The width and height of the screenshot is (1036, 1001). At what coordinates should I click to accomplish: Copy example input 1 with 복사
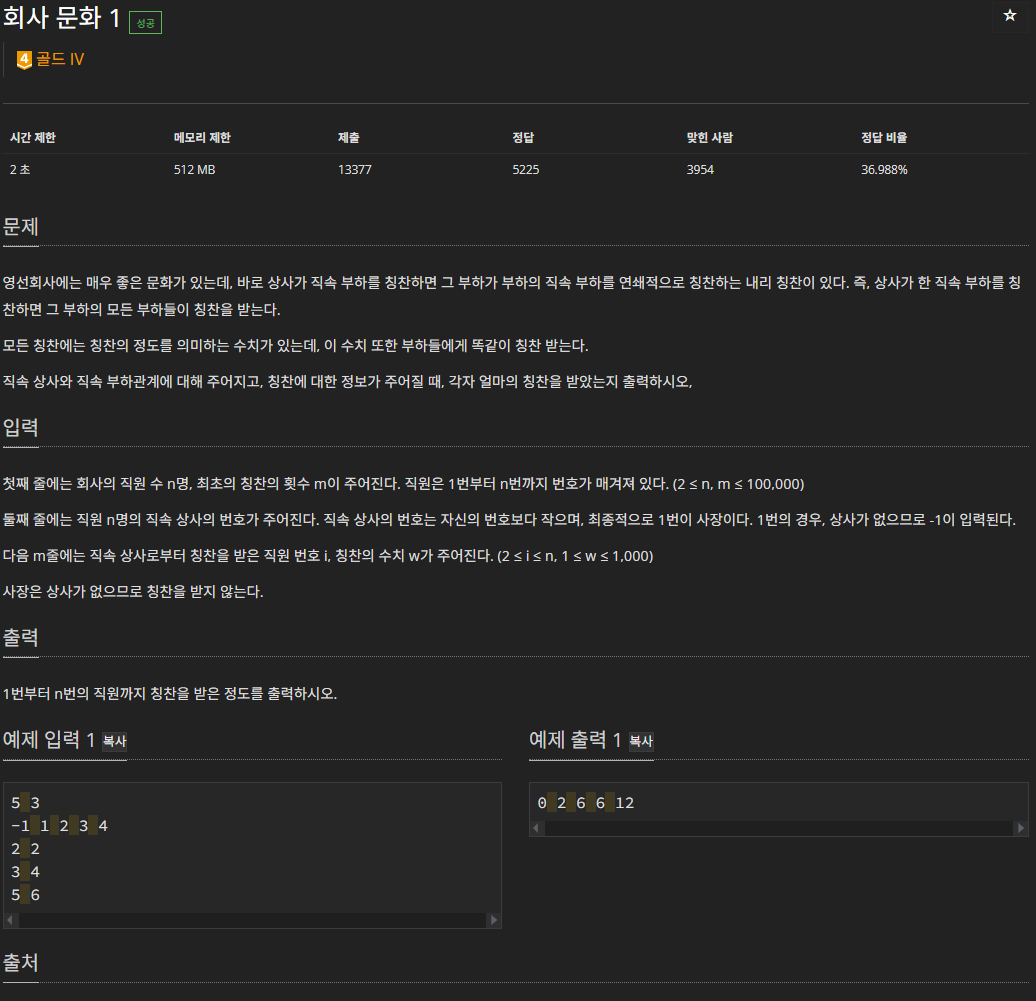pyautogui.click(x=114, y=741)
